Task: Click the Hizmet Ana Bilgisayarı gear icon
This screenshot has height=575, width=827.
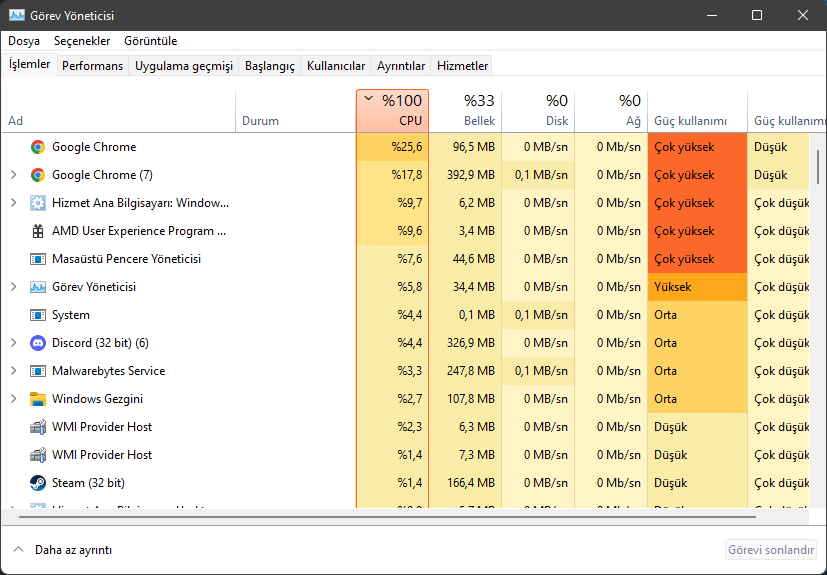Action: [x=37, y=203]
